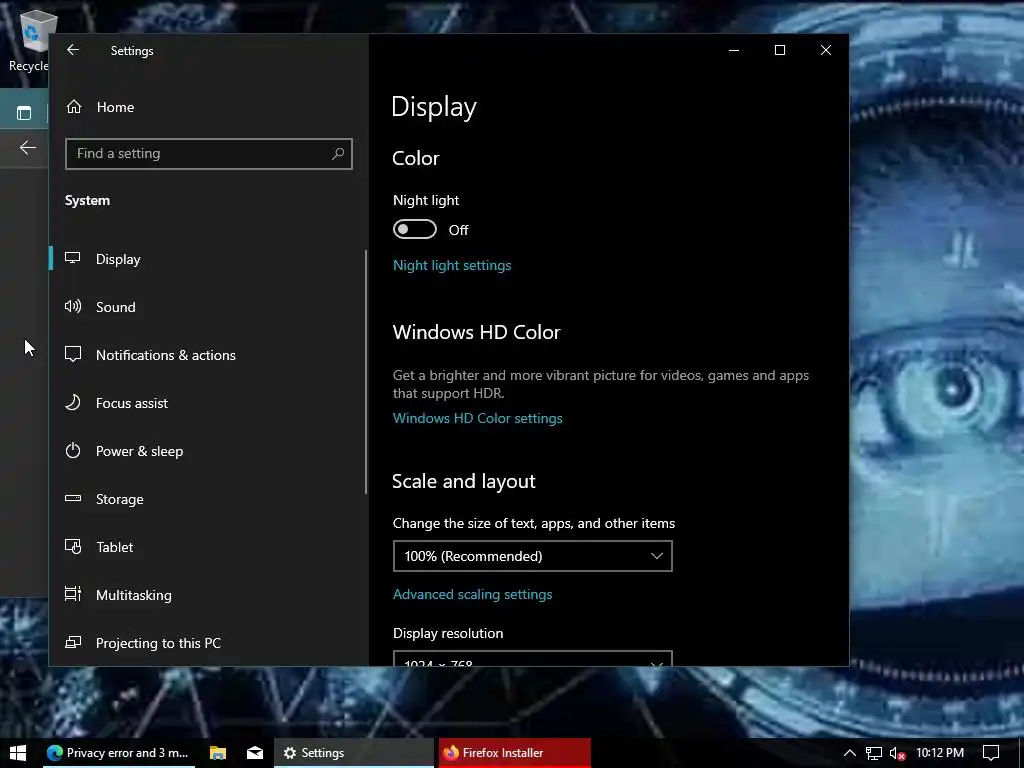Click the search magnifier icon in Find a setting
This screenshot has height=768, width=1024.
point(338,153)
